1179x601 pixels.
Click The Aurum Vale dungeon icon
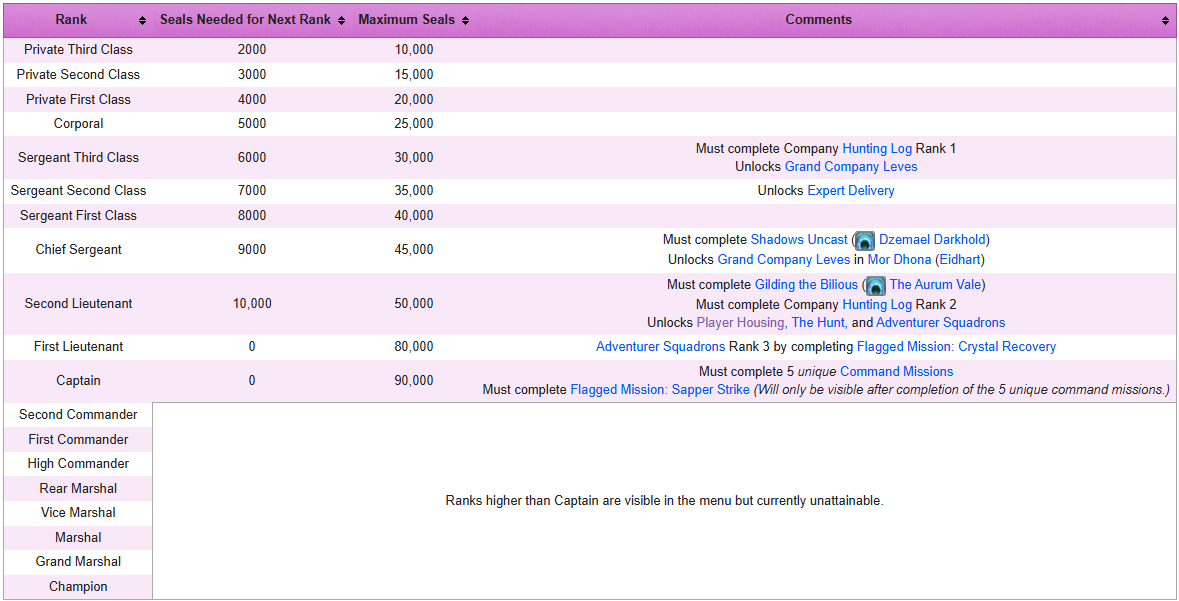click(x=875, y=286)
